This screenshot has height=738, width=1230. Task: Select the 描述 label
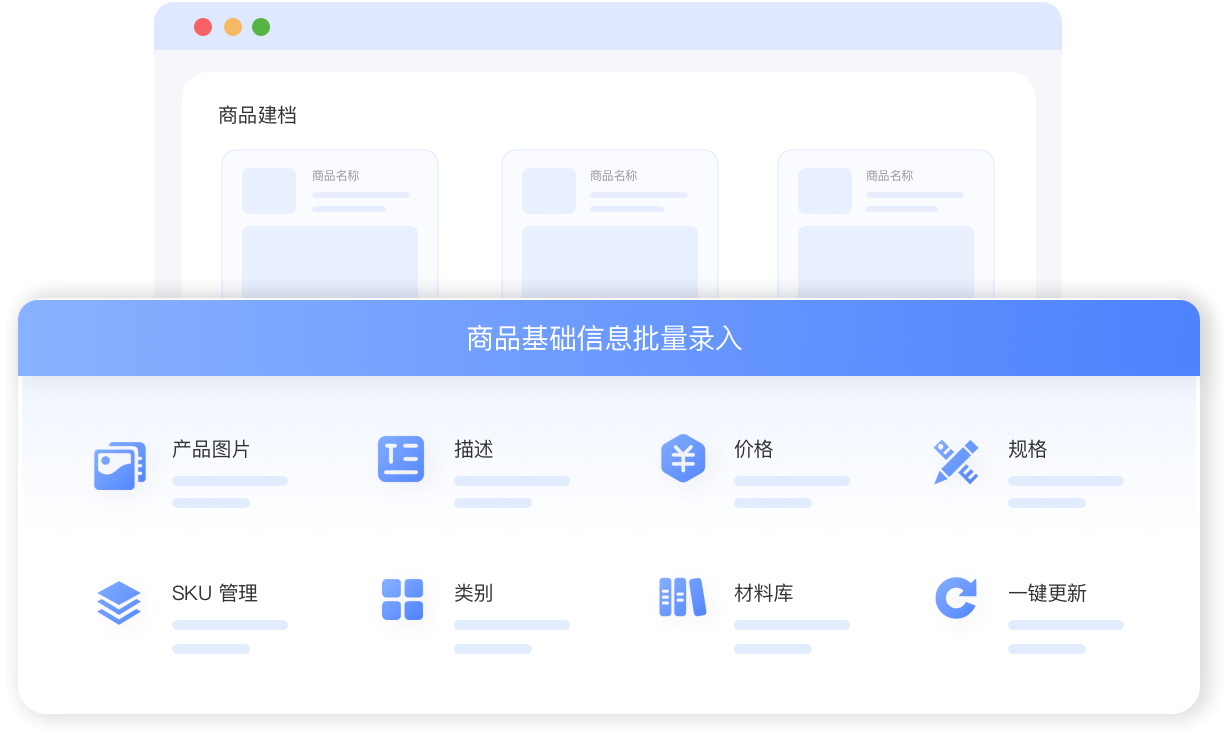tap(474, 450)
